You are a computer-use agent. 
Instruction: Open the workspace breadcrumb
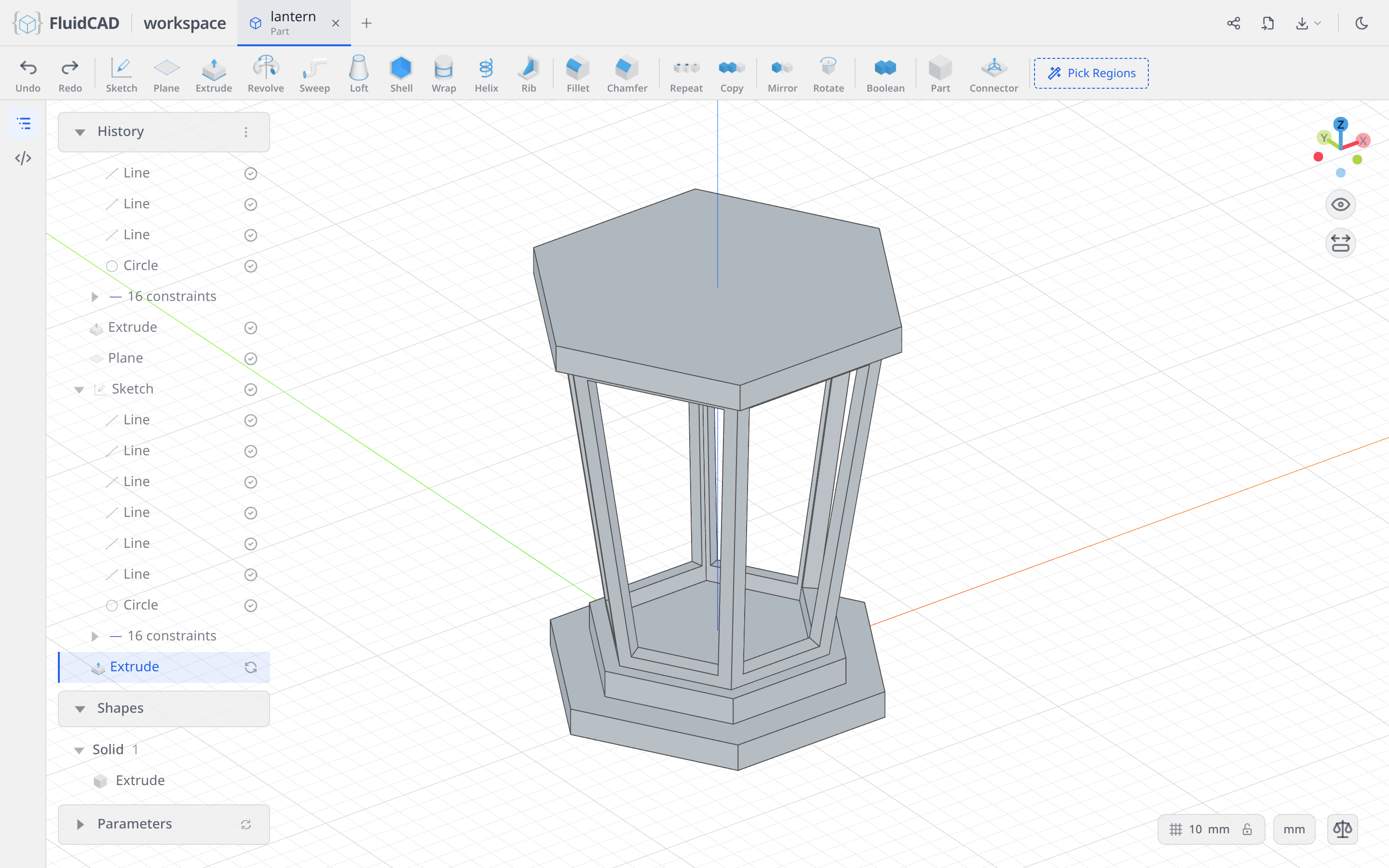[x=185, y=23]
